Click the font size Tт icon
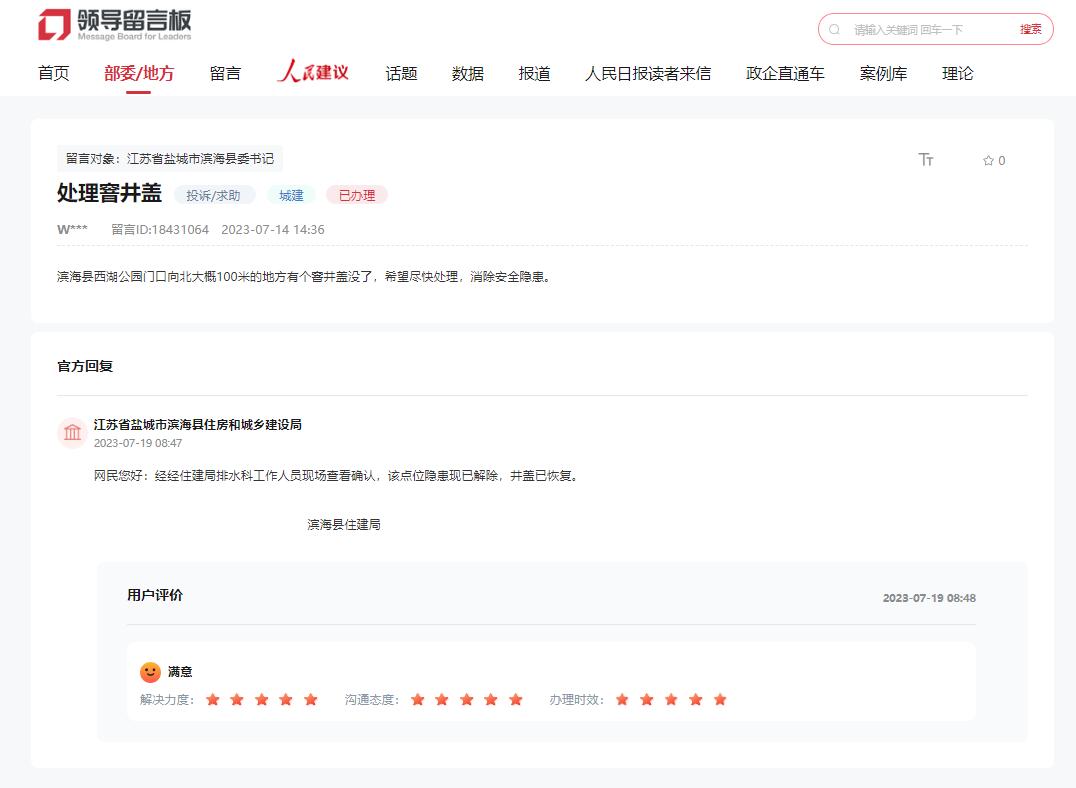Screen dimensions: 1076x788 [926, 160]
